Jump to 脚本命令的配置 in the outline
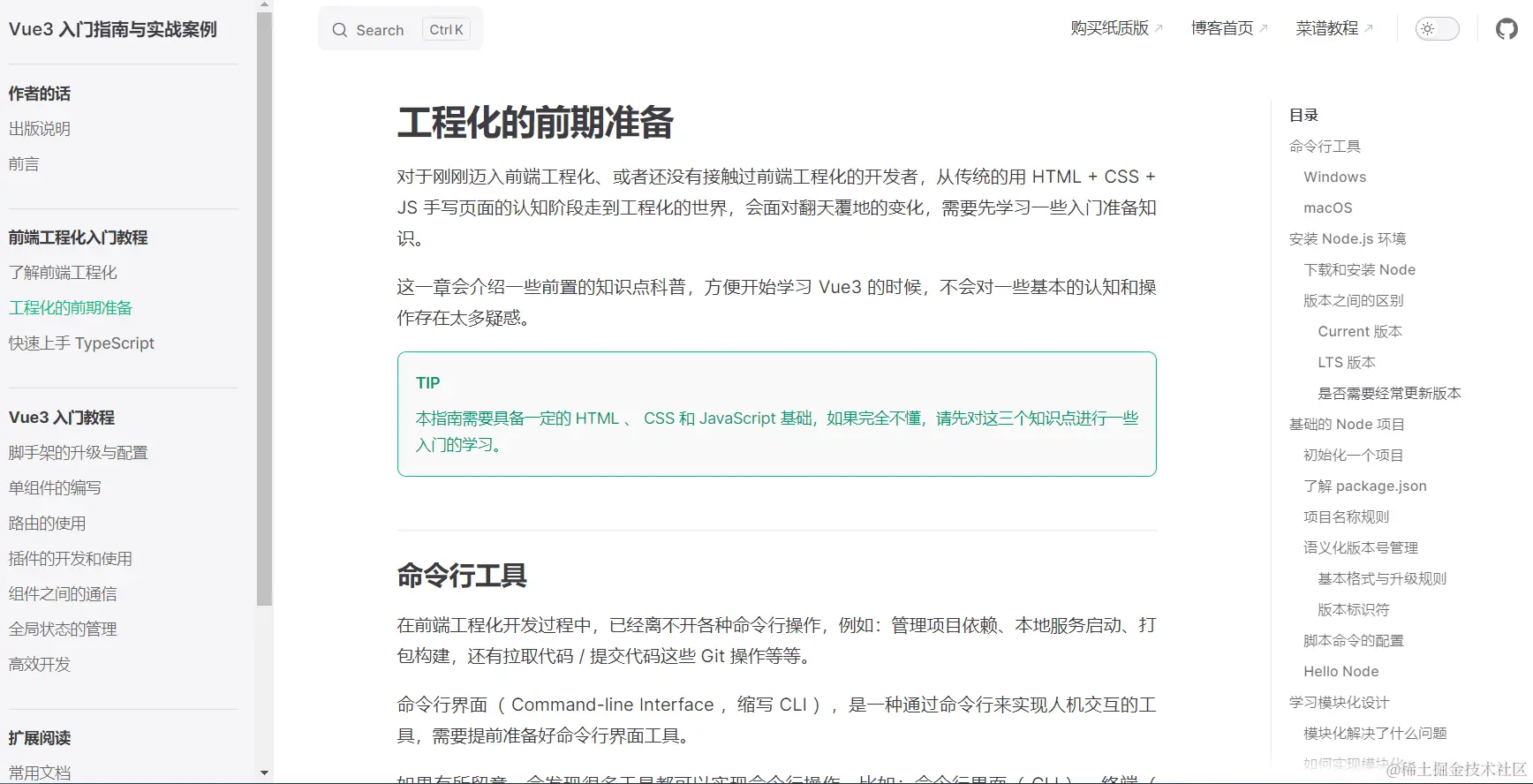The height and width of the screenshot is (784, 1533). tap(1354, 641)
